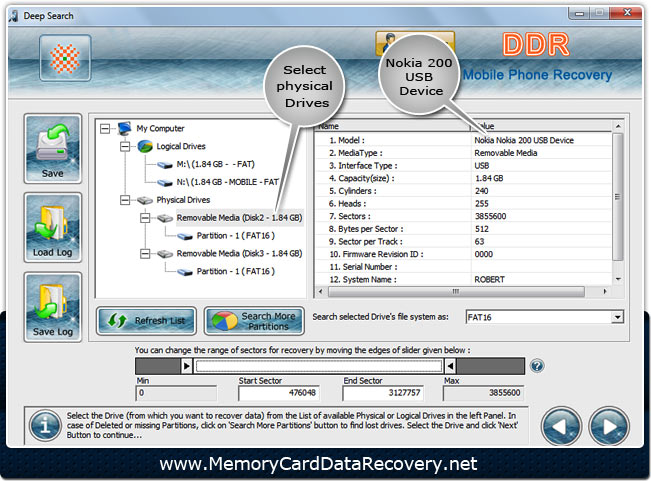Click the Refresh List button
Image resolution: width=651 pixels, height=481 pixels.
(146, 321)
